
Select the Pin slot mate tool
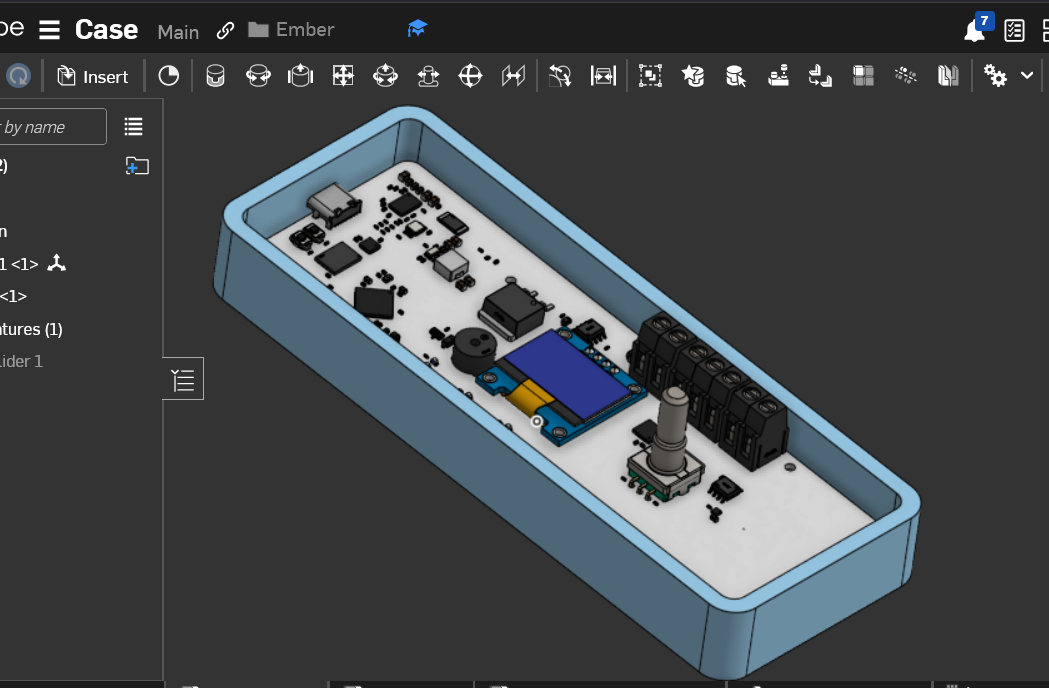tap(428, 76)
